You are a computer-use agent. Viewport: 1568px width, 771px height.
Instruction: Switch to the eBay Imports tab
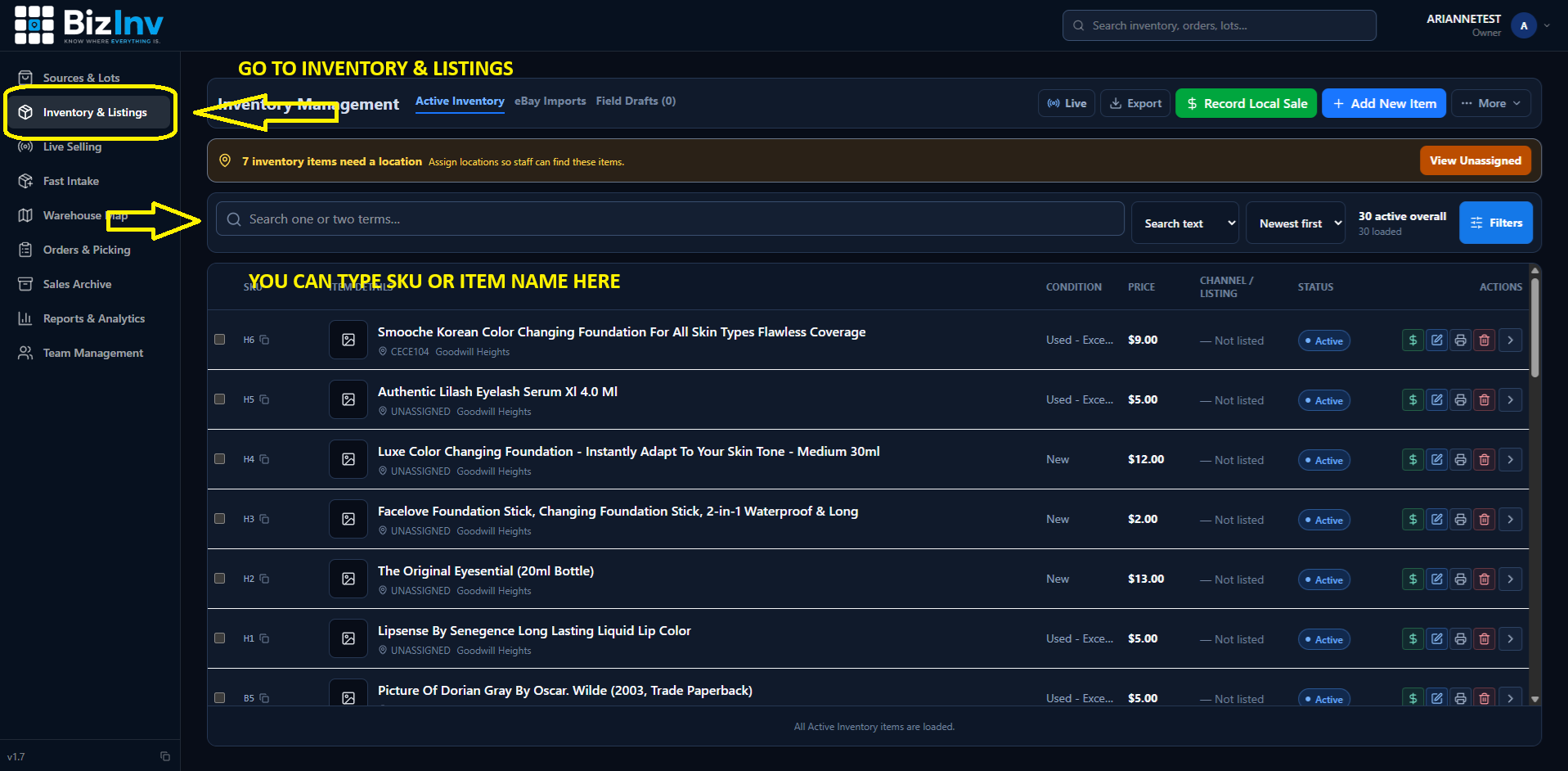550,101
